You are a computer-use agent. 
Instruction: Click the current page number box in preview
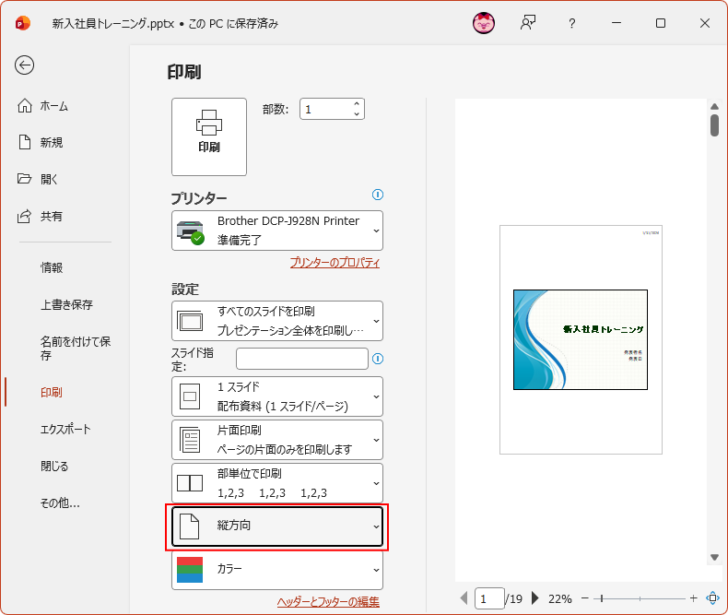click(x=489, y=598)
